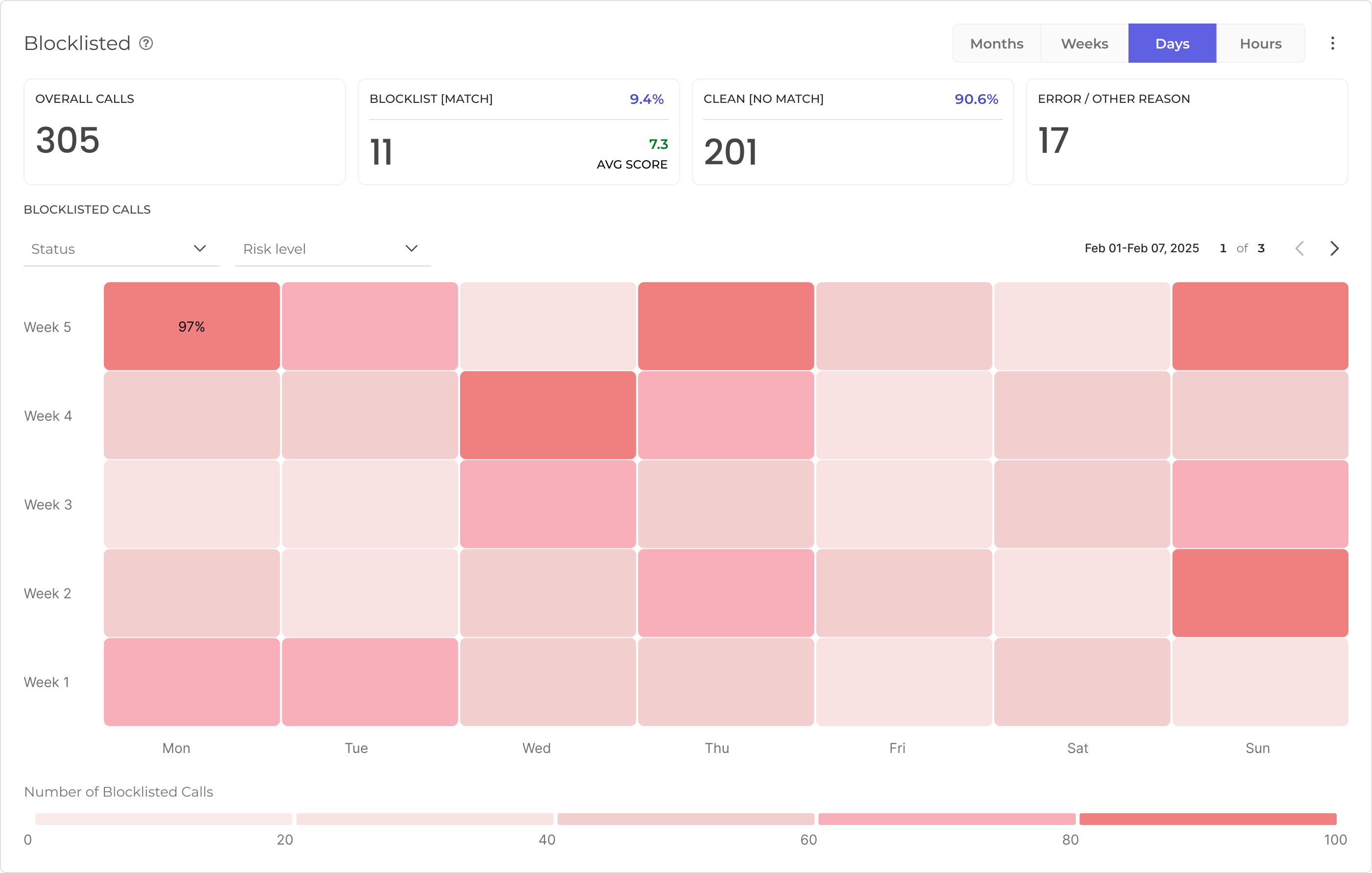Switch to the Months view tab
The width and height of the screenshot is (1372, 873).
[997, 43]
